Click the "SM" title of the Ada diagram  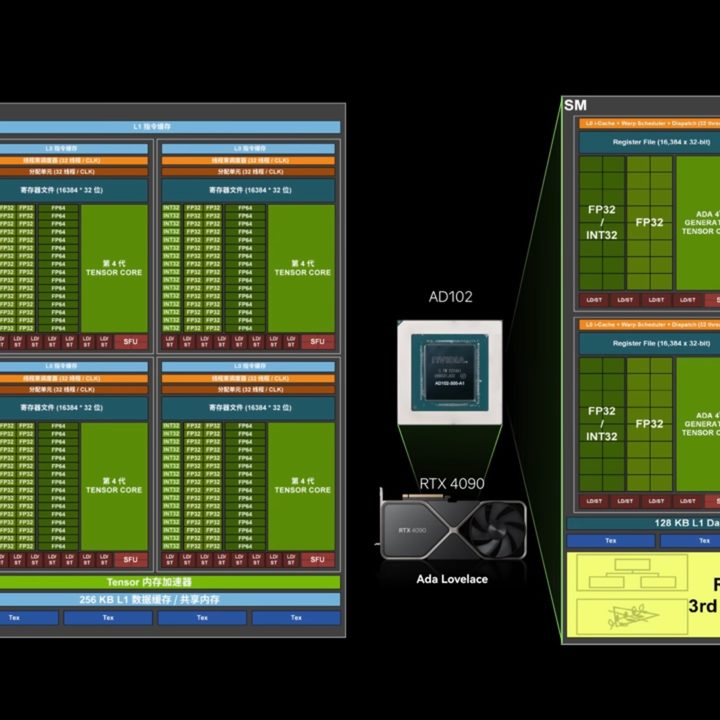pos(575,105)
